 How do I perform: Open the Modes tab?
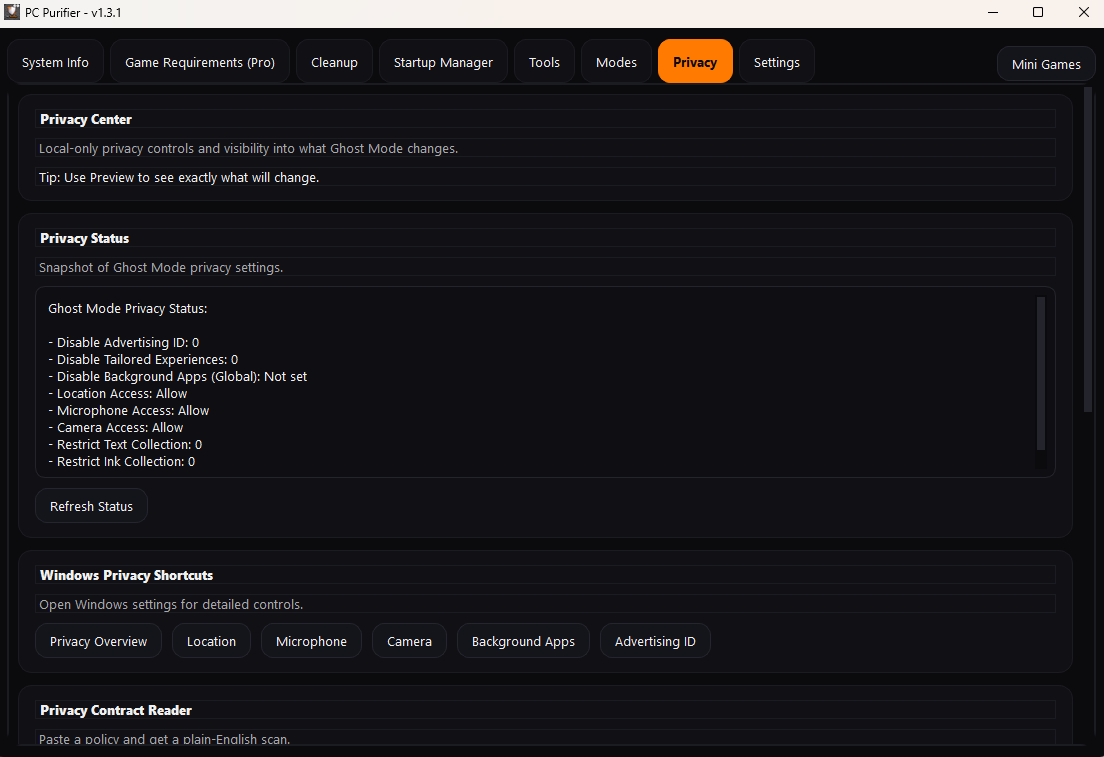(x=616, y=61)
